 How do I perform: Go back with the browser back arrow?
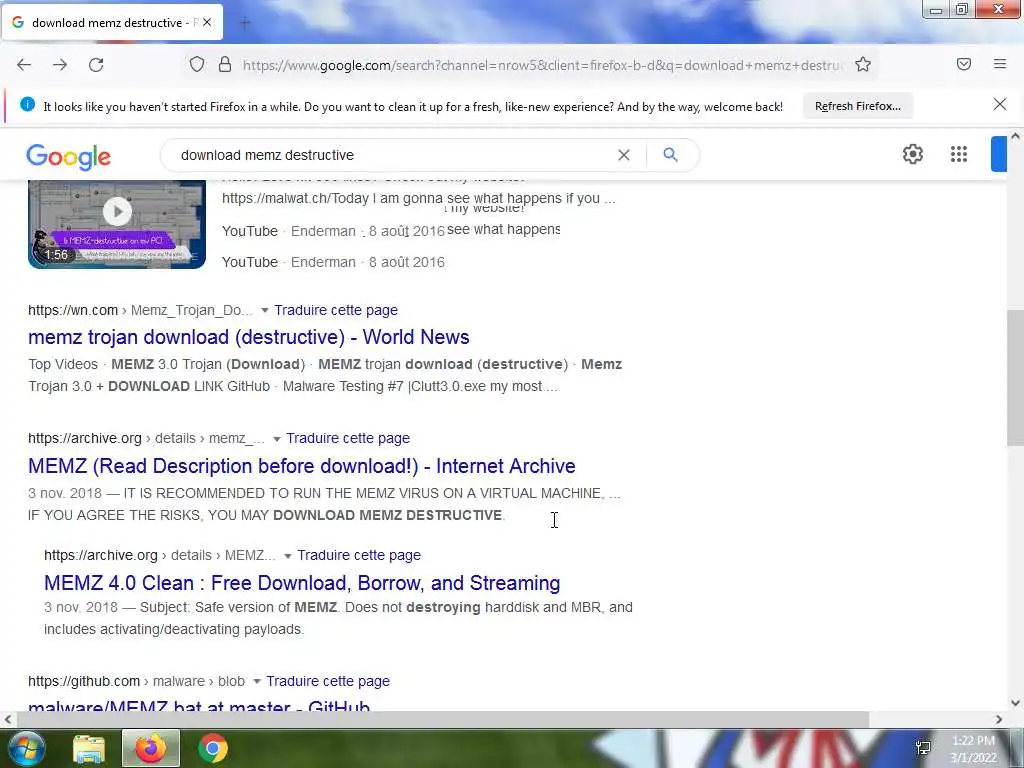24,65
